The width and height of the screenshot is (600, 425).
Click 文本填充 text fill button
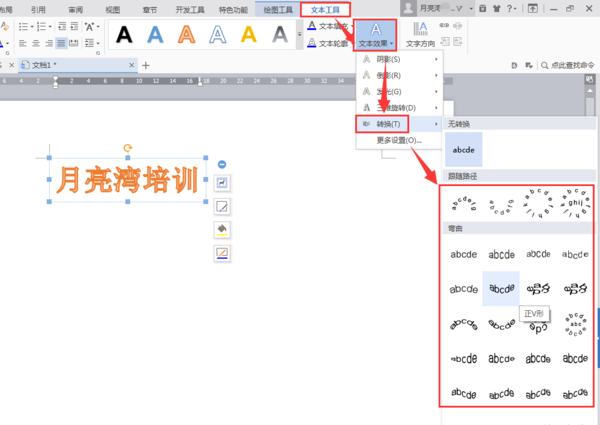tap(328, 26)
